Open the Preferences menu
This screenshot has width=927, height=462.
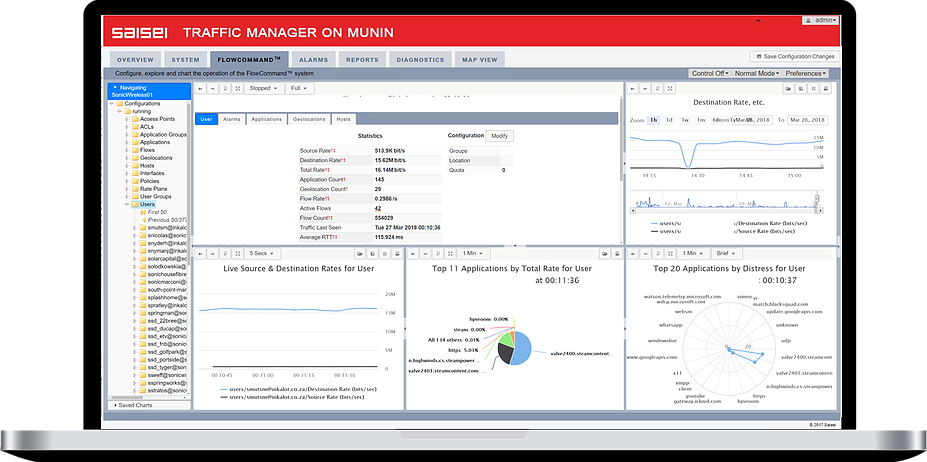tap(806, 73)
